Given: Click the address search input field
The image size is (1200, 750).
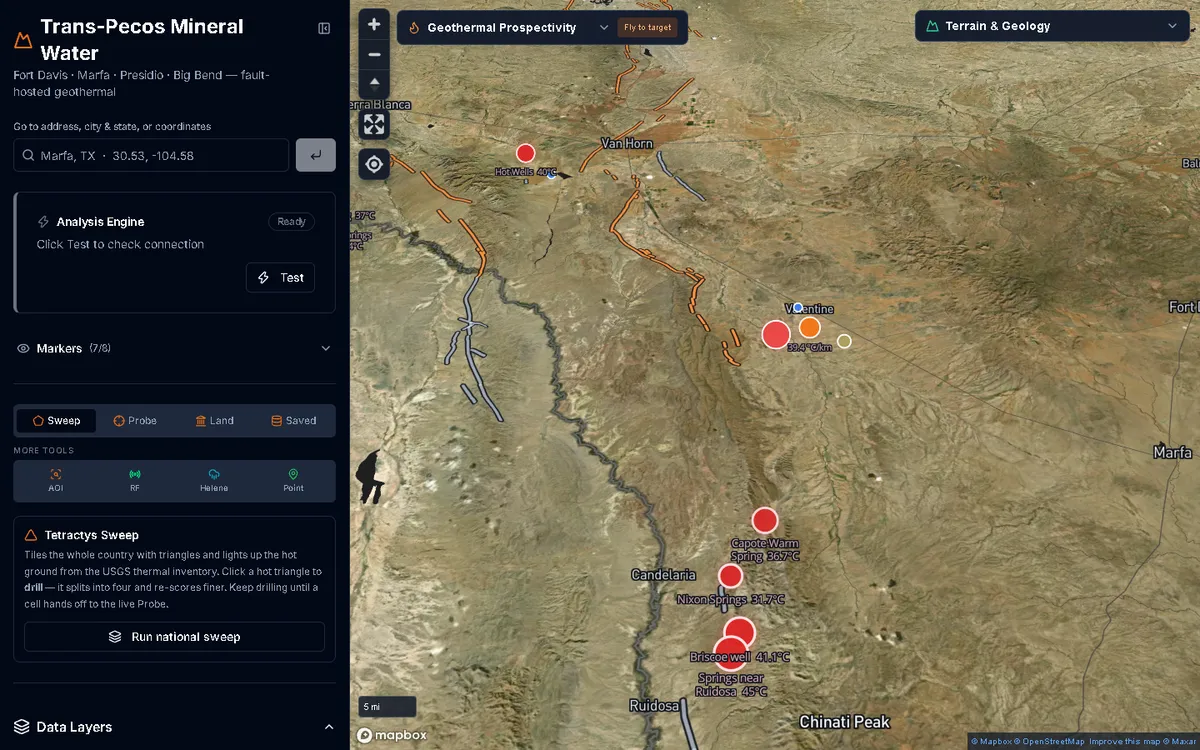Looking at the screenshot, I should (151, 156).
